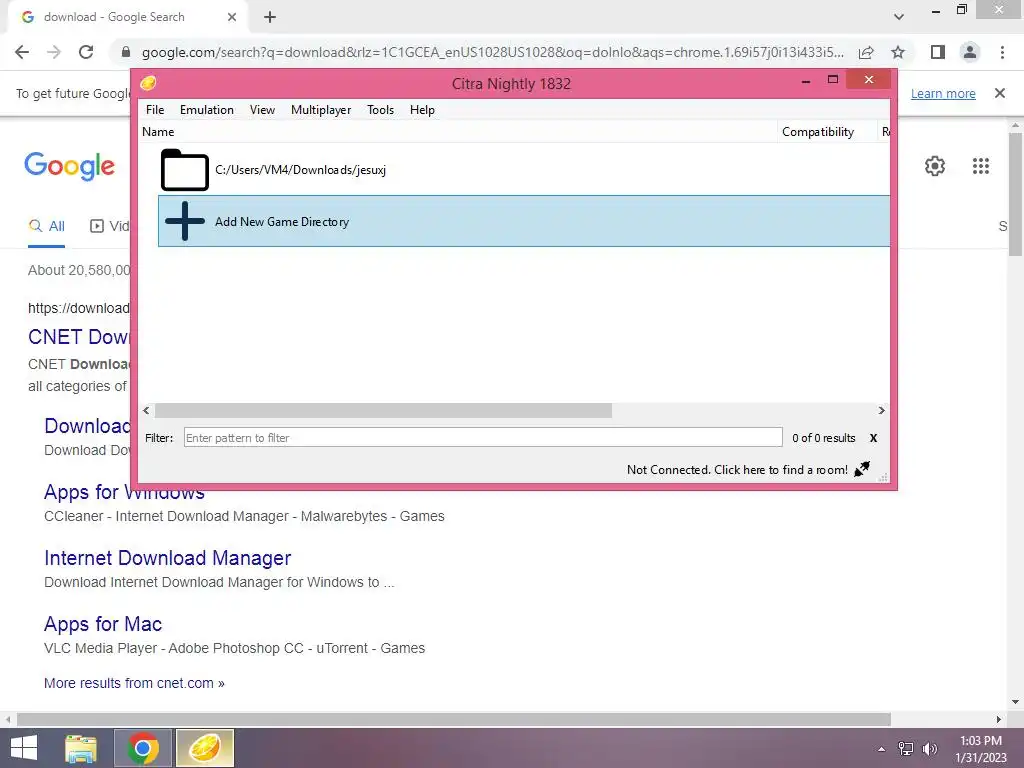Open the Tools menu in Citra

380,110
